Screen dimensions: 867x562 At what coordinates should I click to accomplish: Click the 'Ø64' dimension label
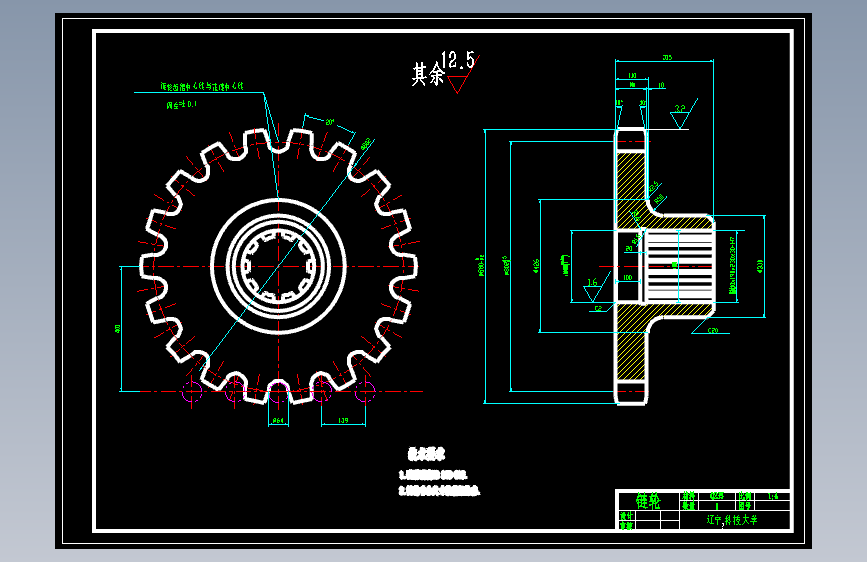pyautogui.click(x=278, y=421)
